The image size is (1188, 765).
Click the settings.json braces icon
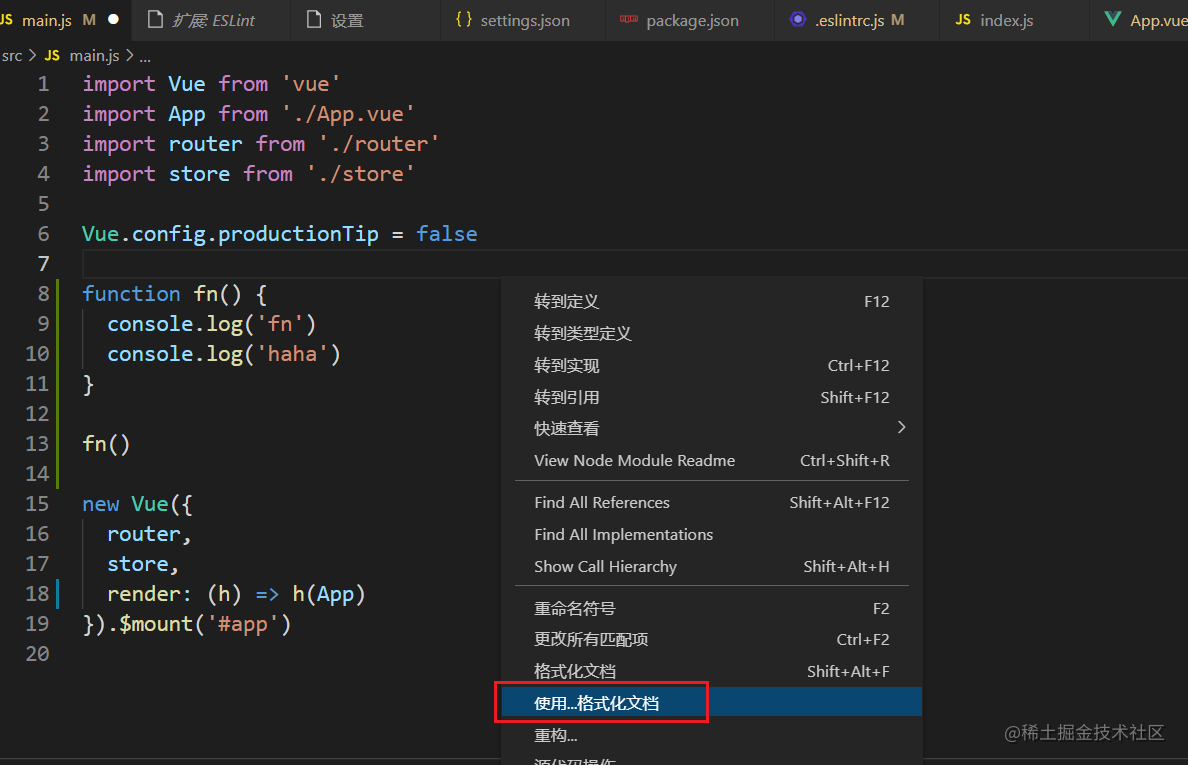click(464, 20)
